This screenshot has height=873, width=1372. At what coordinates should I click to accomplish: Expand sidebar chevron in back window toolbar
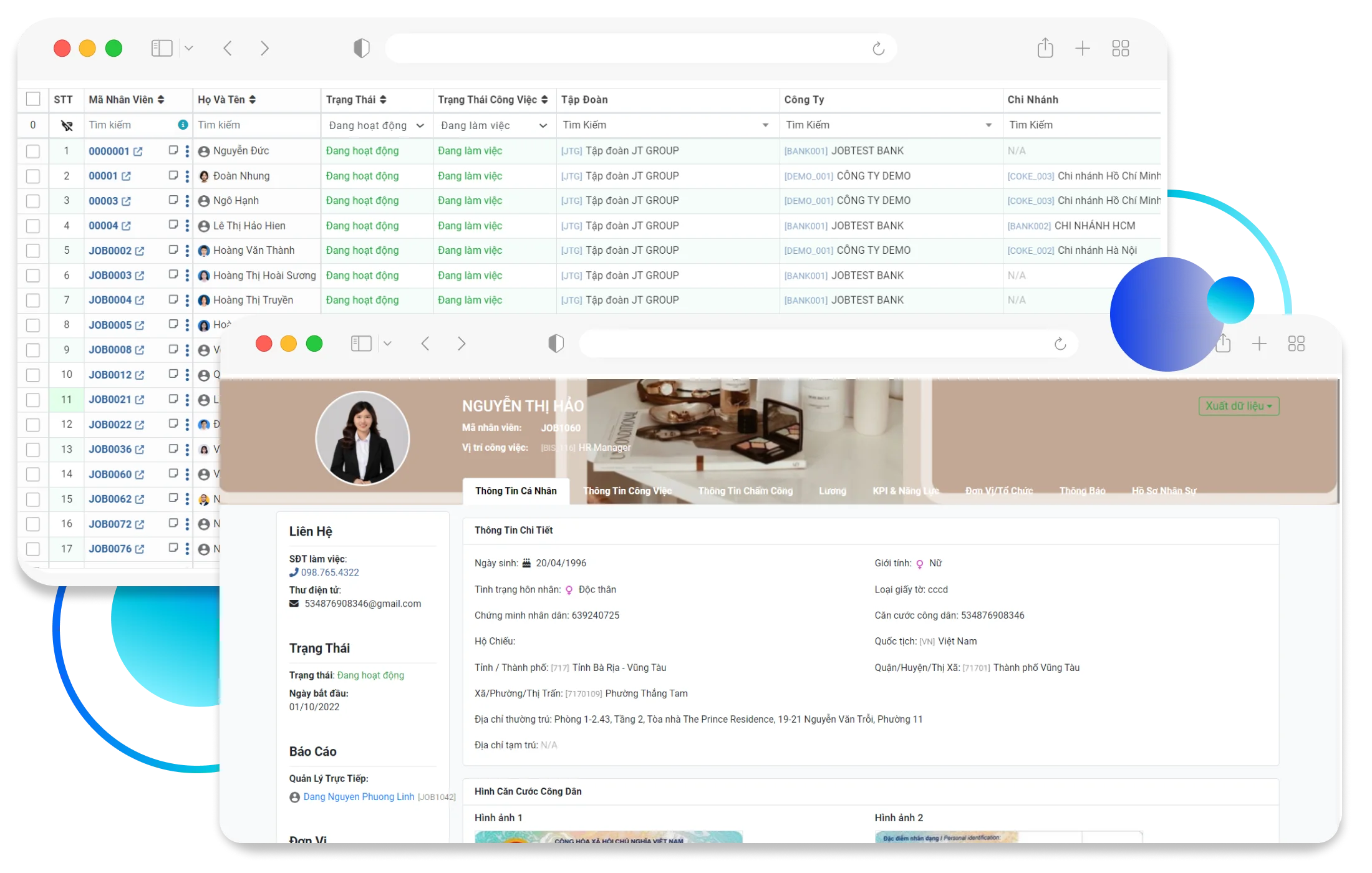189,48
